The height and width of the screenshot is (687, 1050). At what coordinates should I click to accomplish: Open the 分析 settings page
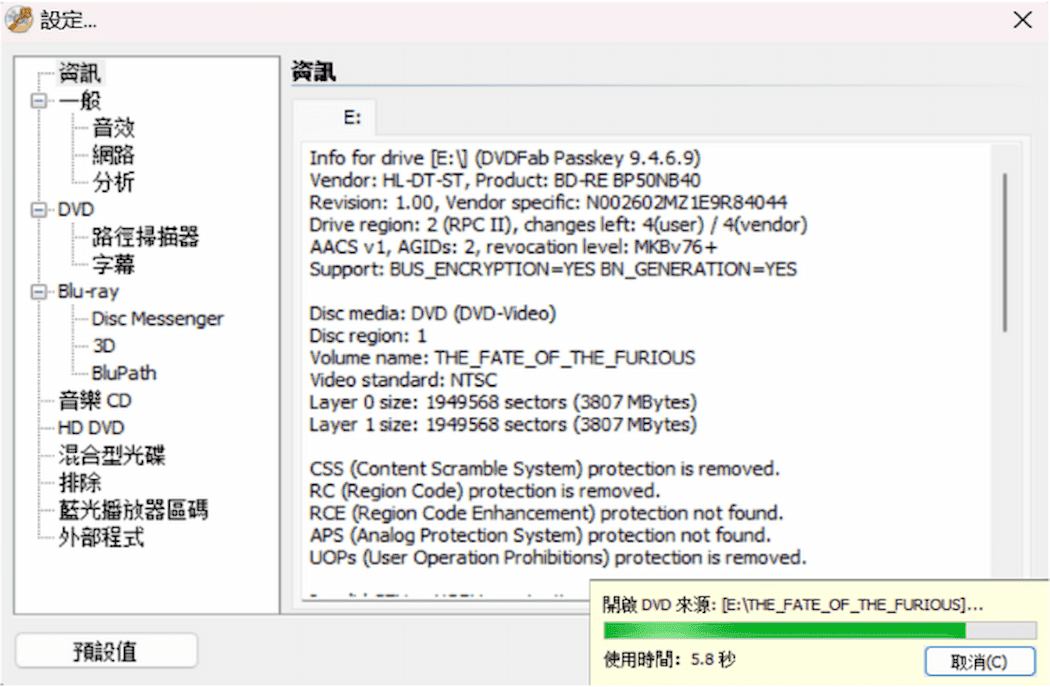114,181
